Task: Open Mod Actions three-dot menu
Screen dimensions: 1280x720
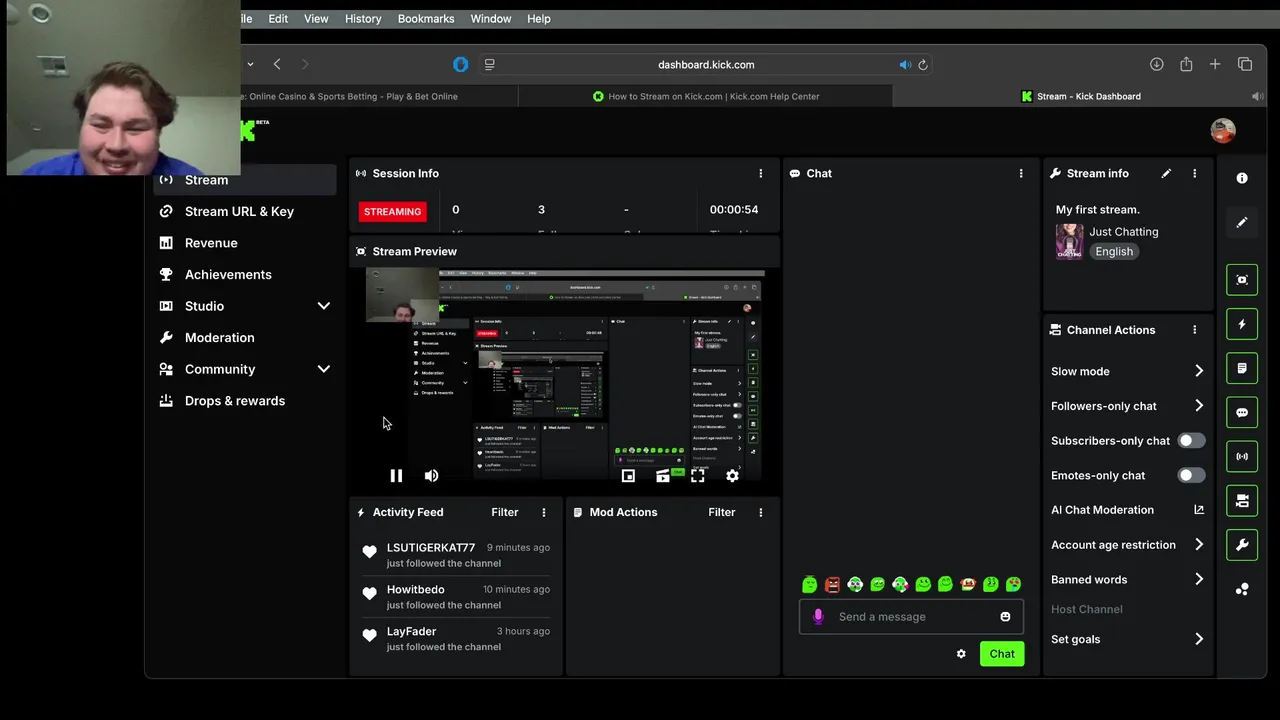Action: coord(761,512)
